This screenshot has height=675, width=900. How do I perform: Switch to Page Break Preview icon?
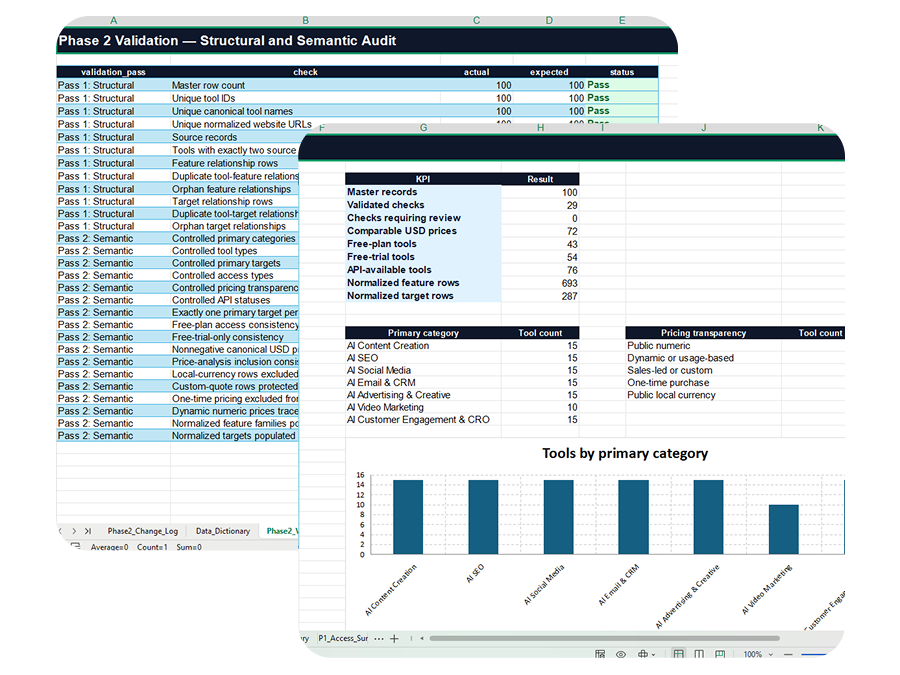pyautogui.click(x=720, y=654)
